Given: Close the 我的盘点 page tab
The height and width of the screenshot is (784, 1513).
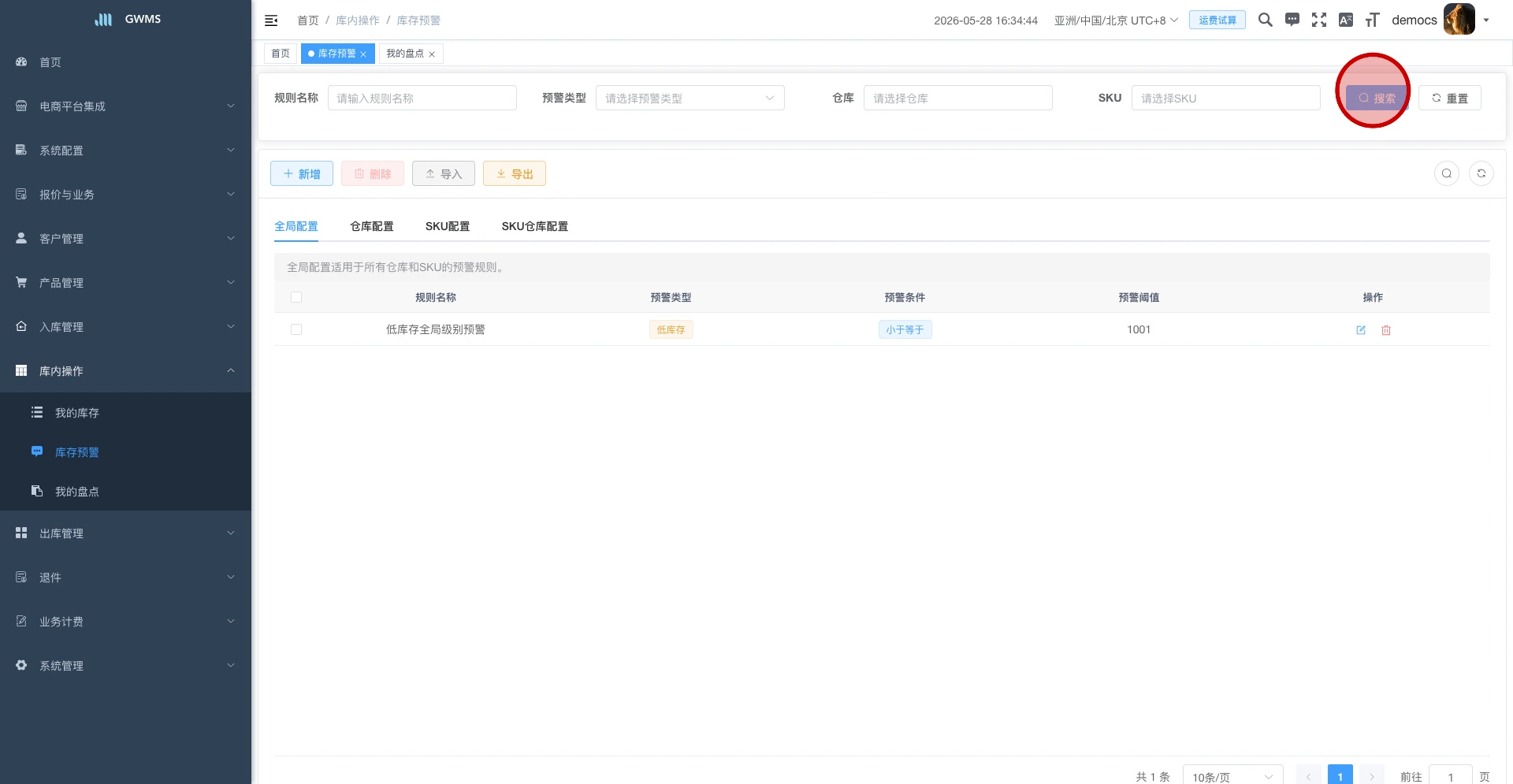Looking at the screenshot, I should 432,54.
